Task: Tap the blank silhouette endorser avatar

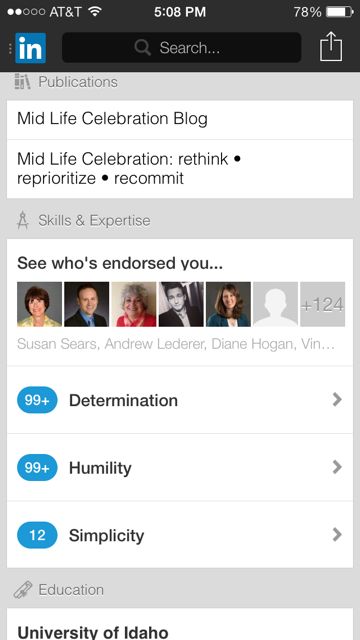Action: coord(276,304)
